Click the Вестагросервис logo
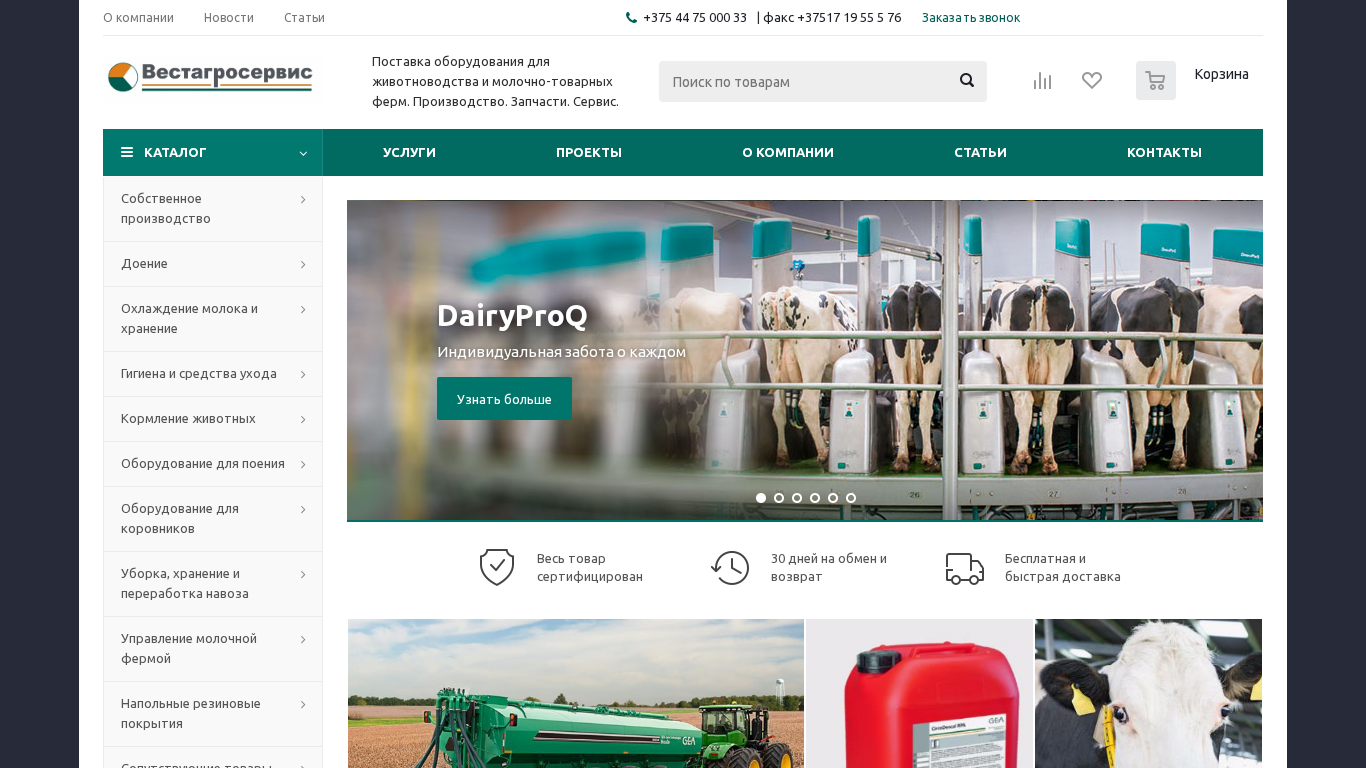The width and height of the screenshot is (1366, 768). click(x=210, y=77)
